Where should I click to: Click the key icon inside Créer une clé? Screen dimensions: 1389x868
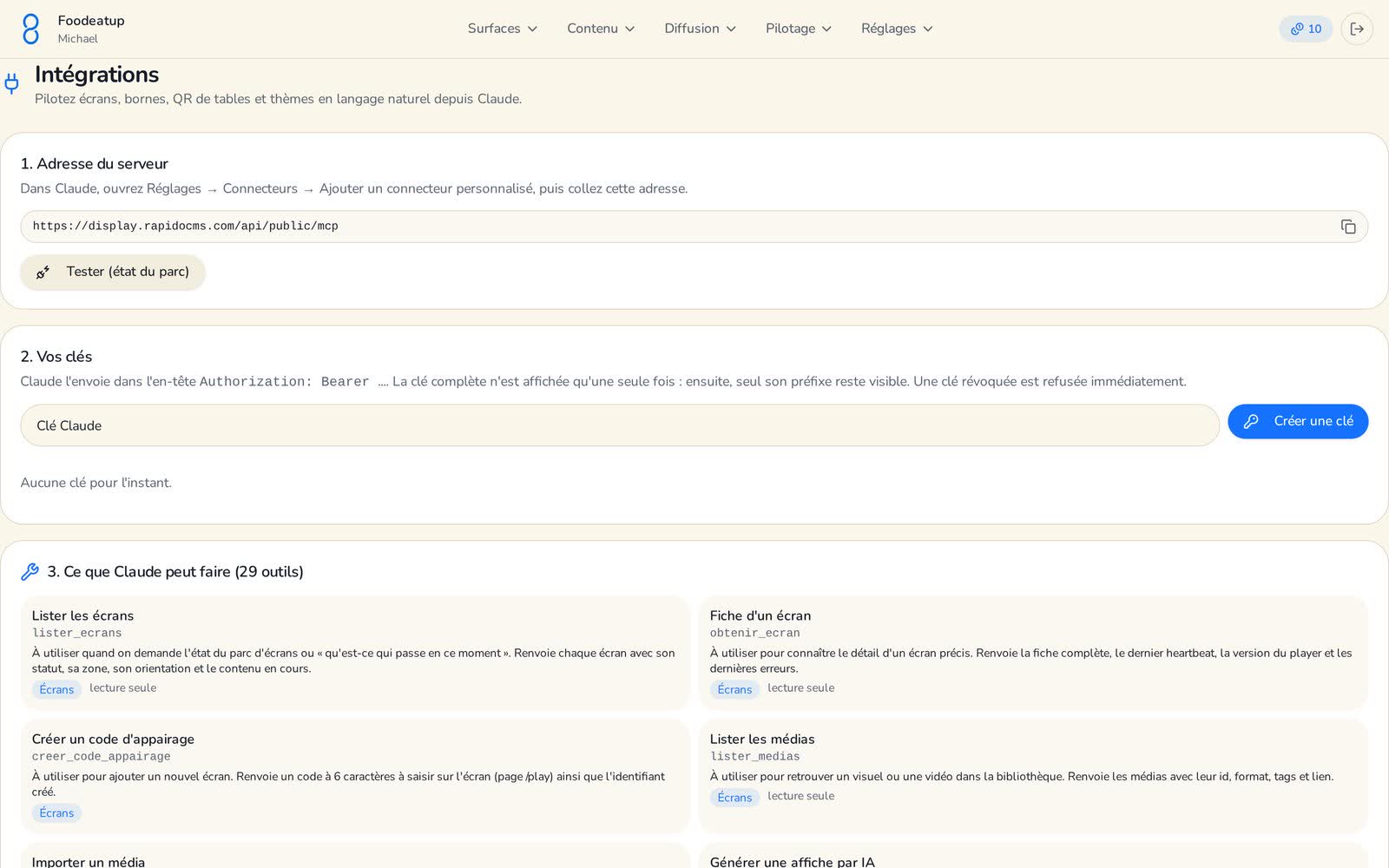coord(1251,421)
